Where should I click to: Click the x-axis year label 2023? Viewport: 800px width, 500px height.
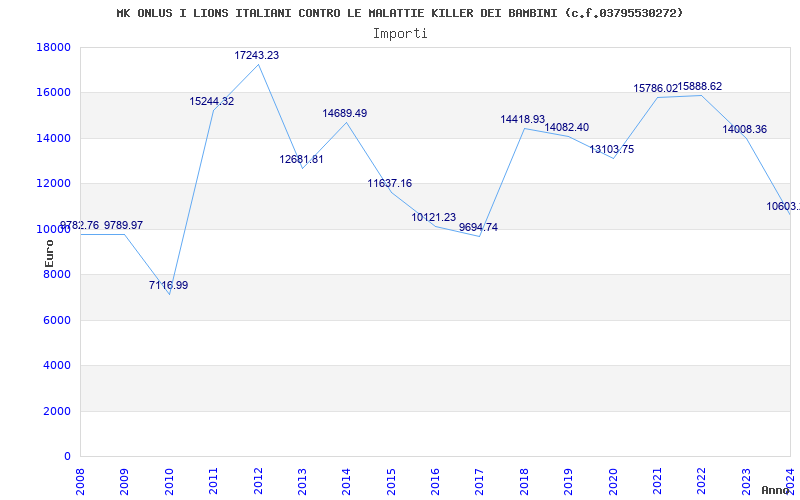click(x=746, y=481)
